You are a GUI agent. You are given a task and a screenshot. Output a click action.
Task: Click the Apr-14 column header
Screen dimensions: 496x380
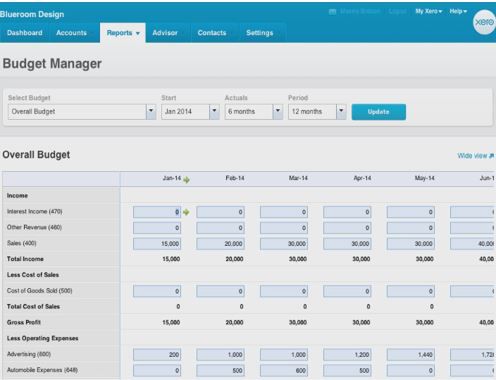click(362, 178)
